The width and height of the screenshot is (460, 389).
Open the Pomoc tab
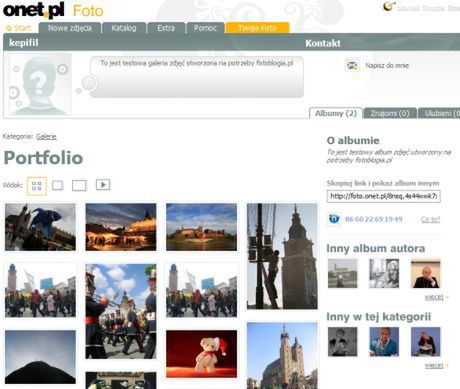click(x=205, y=28)
